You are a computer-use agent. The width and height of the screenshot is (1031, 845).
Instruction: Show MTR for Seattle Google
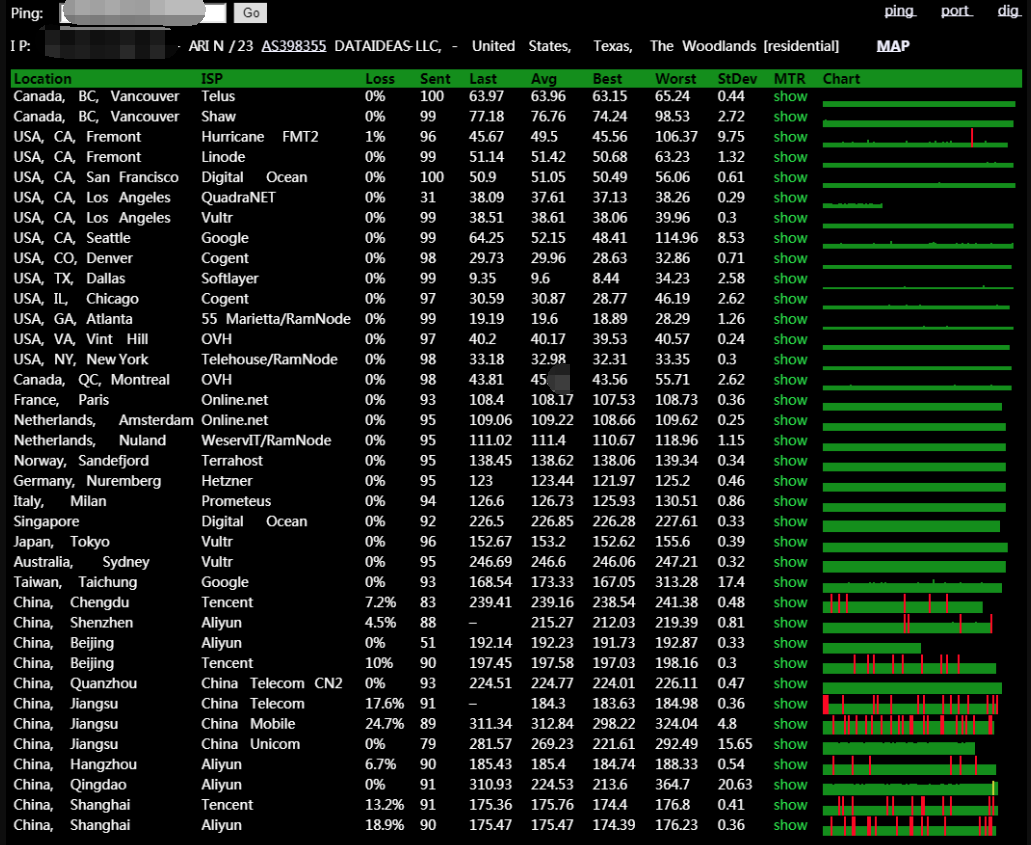click(790, 239)
